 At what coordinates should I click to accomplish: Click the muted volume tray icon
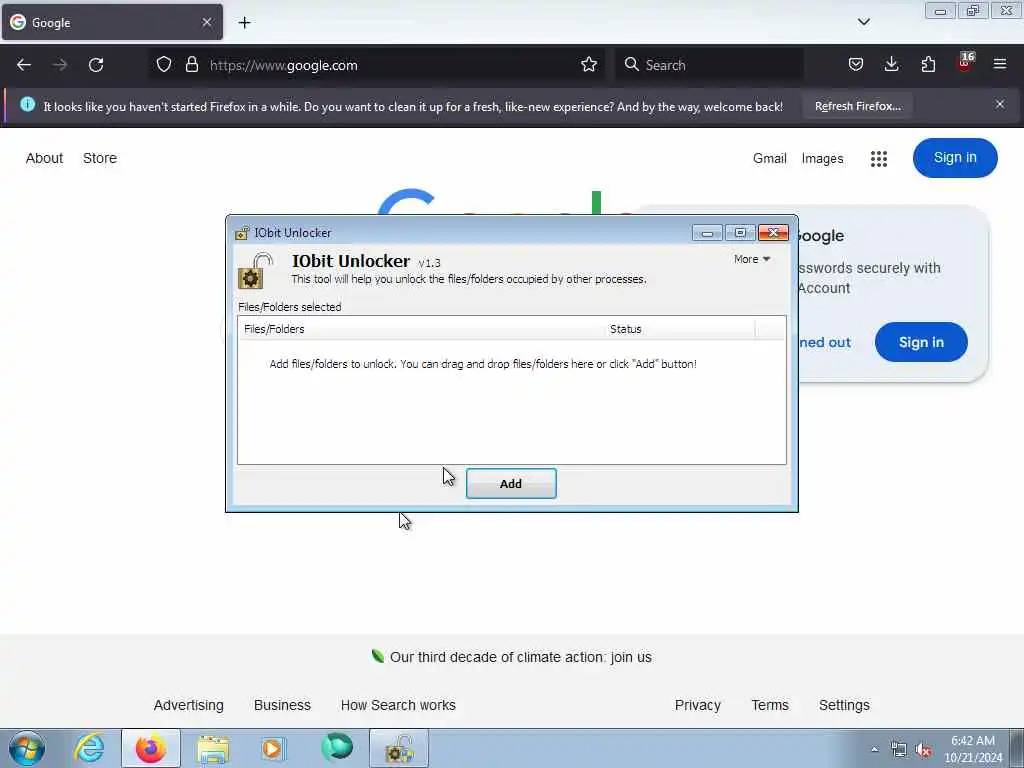(923, 750)
